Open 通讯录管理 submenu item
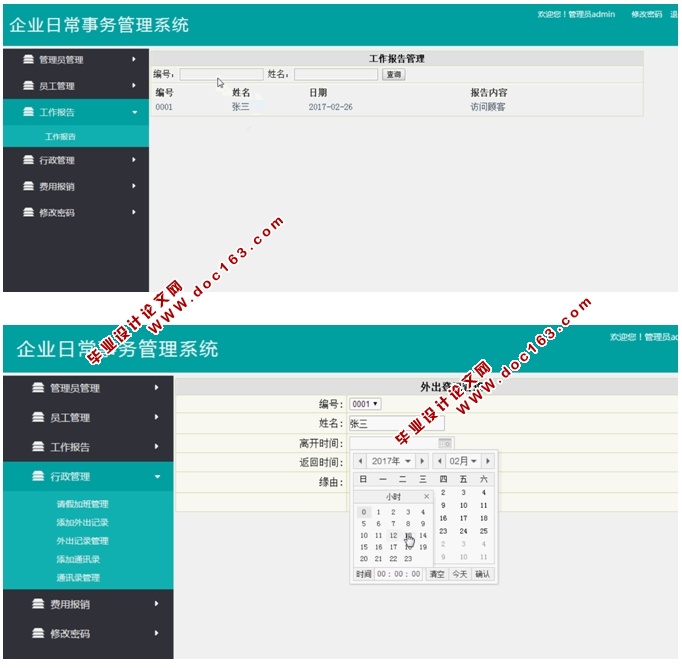This screenshot has width=682, height=668. [x=78, y=578]
